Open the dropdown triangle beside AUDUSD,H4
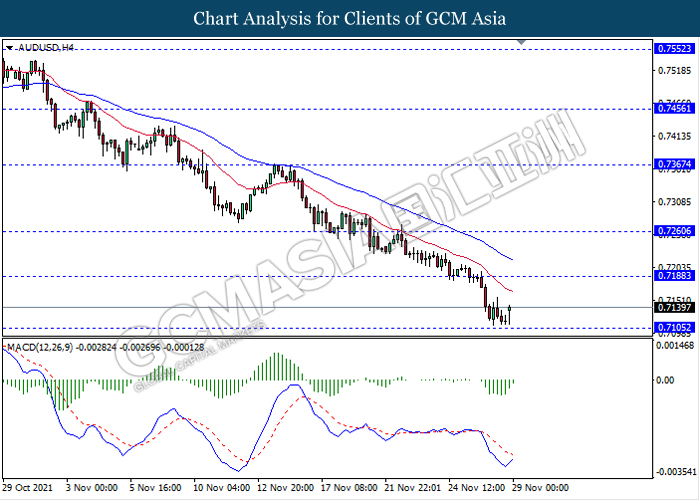This screenshot has height=500, width=700. coord(10,48)
